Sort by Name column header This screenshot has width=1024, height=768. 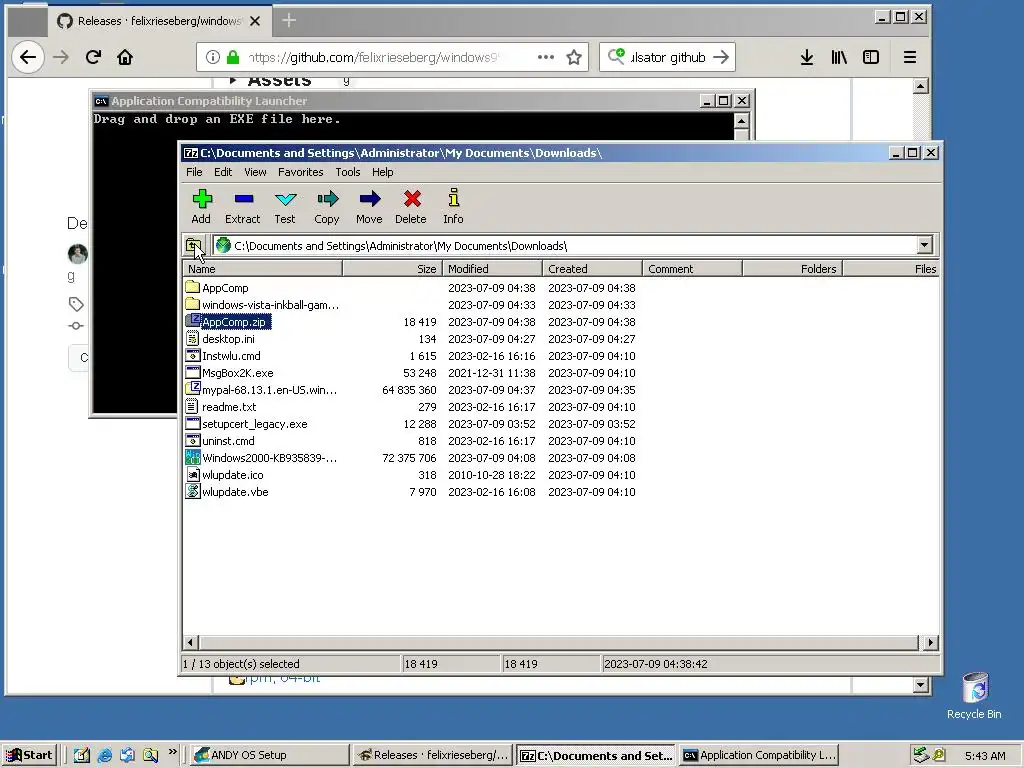click(263, 268)
